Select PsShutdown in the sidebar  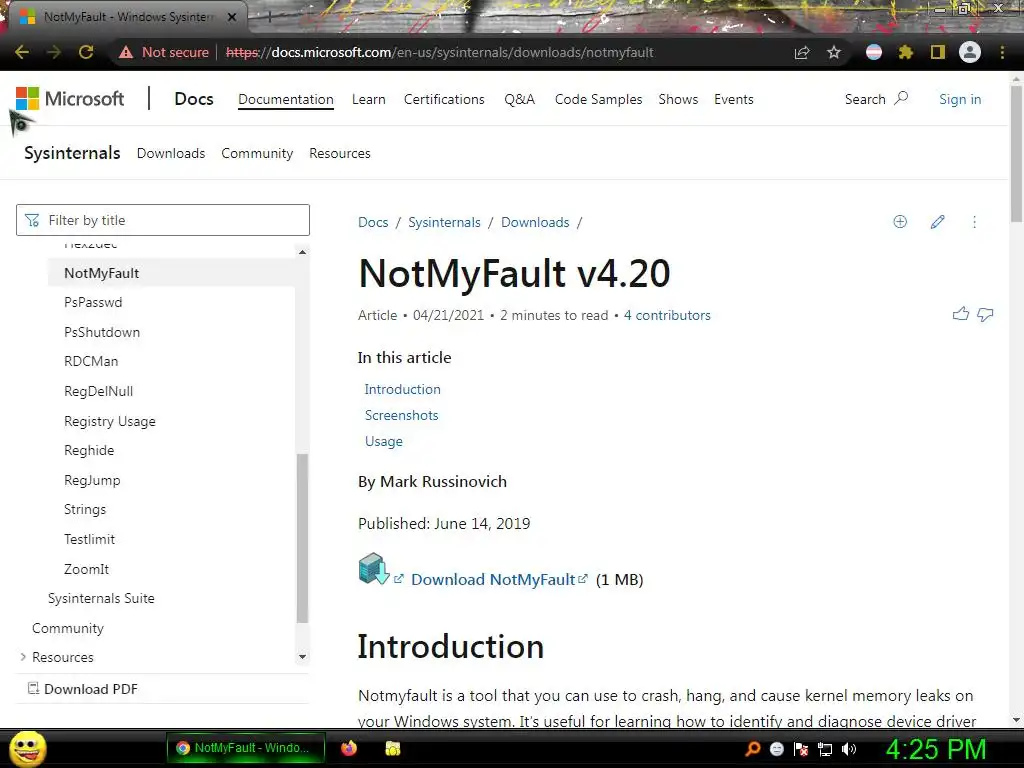(x=102, y=332)
